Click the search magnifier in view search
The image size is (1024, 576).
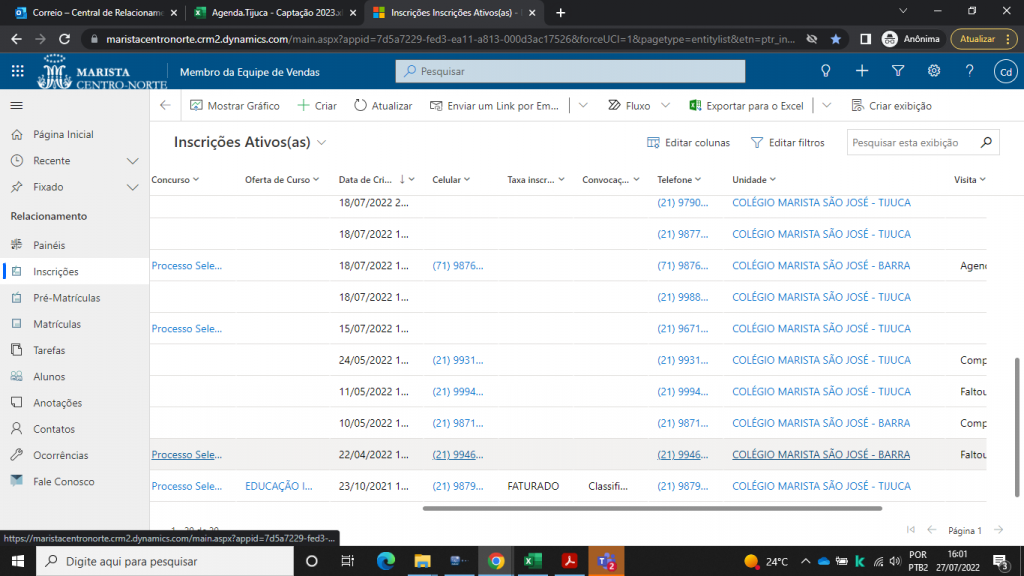point(986,142)
